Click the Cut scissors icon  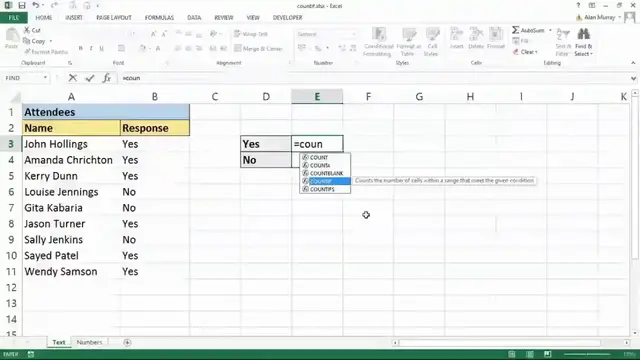click(x=27, y=30)
